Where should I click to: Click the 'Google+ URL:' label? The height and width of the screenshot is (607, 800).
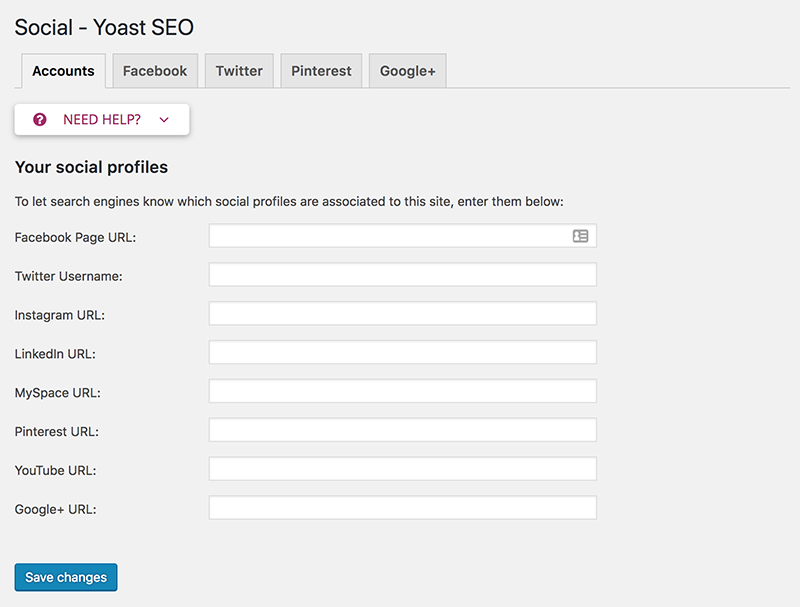coord(56,509)
